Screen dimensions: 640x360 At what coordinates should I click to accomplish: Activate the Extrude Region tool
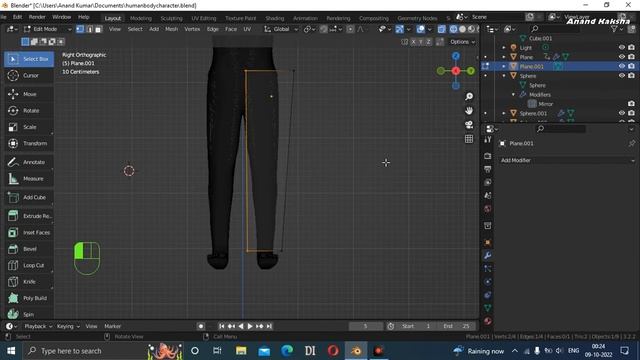point(29,216)
